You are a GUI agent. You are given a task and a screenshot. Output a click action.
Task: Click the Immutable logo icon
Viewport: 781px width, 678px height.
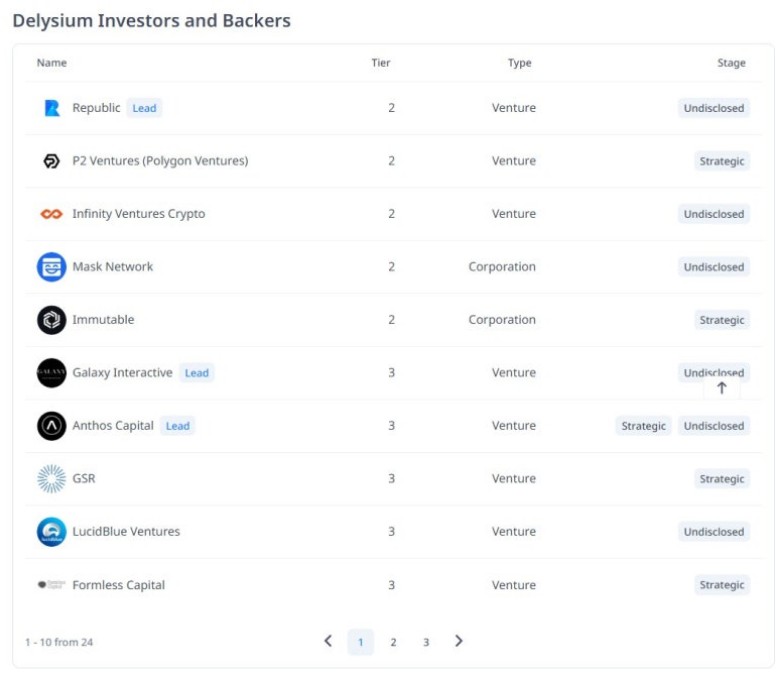click(x=52, y=320)
